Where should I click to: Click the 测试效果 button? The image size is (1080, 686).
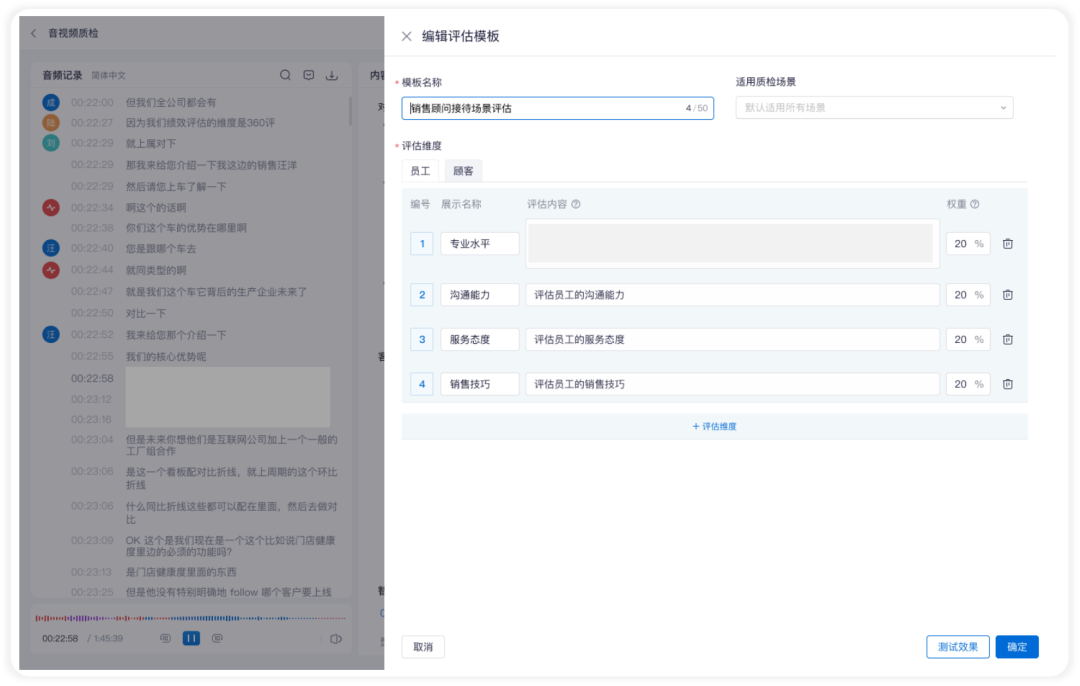pos(957,647)
